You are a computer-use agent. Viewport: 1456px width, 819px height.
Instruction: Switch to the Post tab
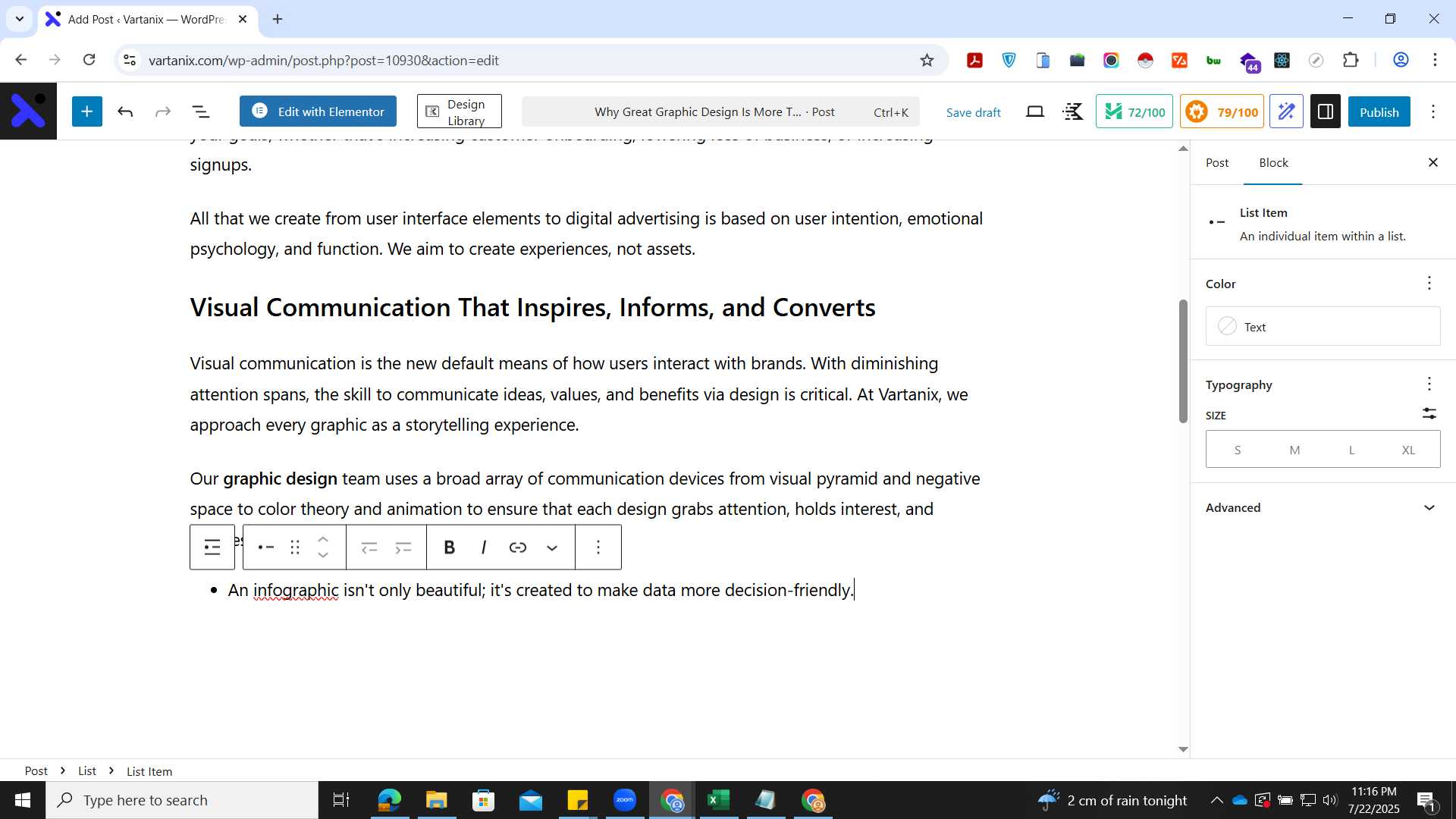point(1217,162)
